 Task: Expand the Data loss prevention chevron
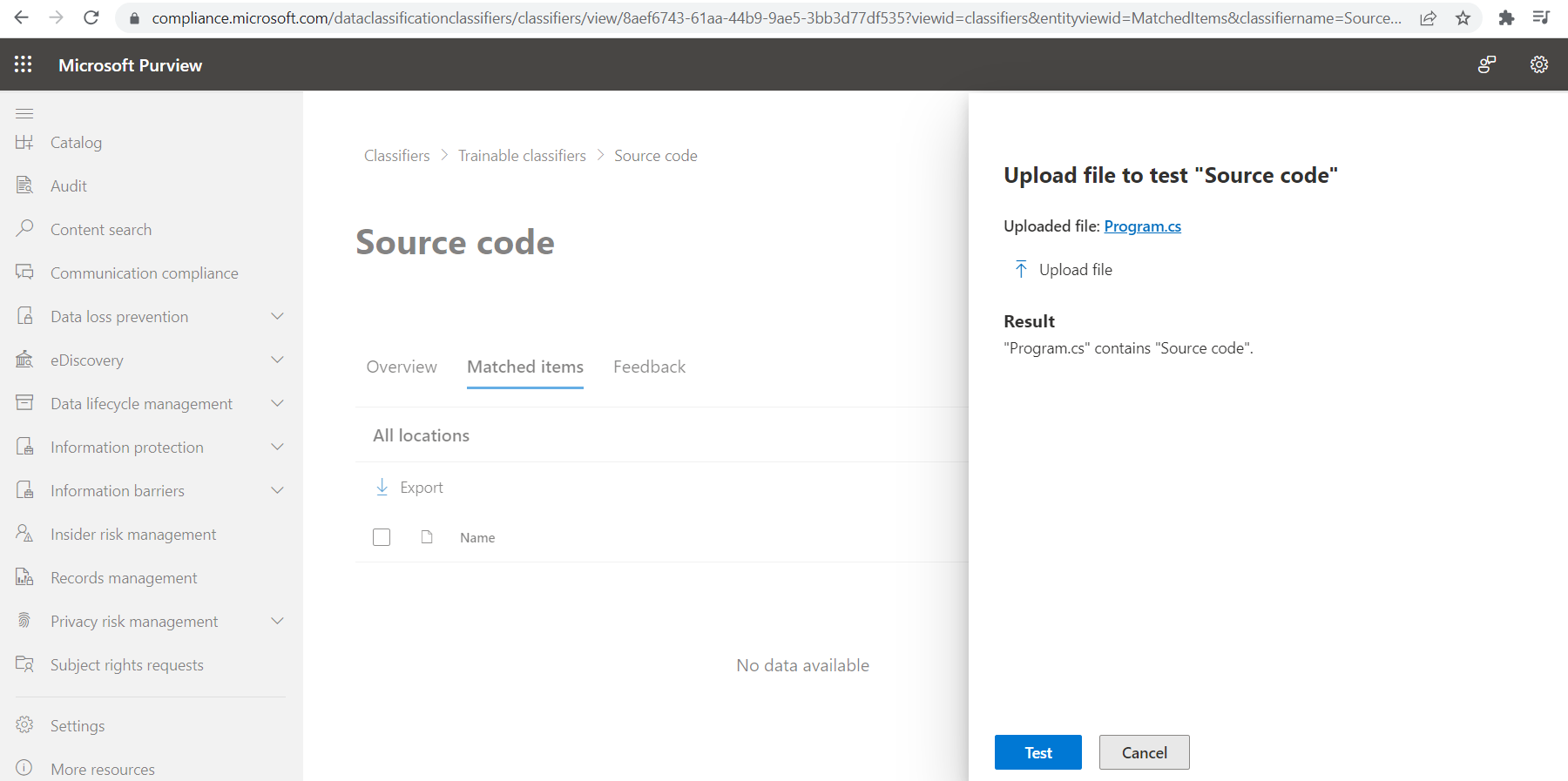coord(277,316)
